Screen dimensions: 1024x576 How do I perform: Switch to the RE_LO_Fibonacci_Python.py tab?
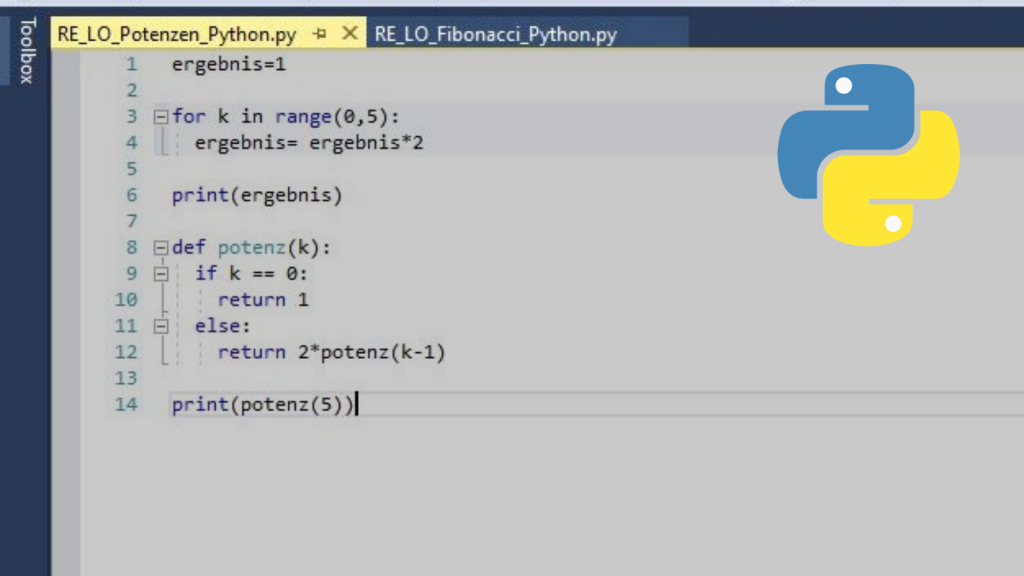495,34
